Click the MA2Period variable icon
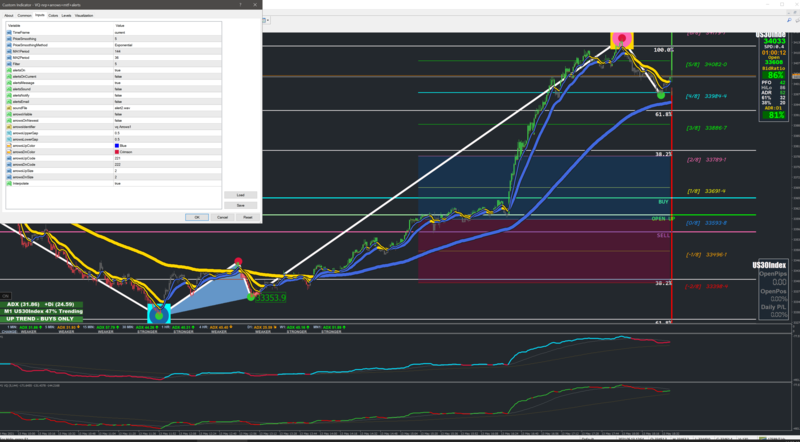The width and height of the screenshot is (800, 442). [x=9, y=58]
